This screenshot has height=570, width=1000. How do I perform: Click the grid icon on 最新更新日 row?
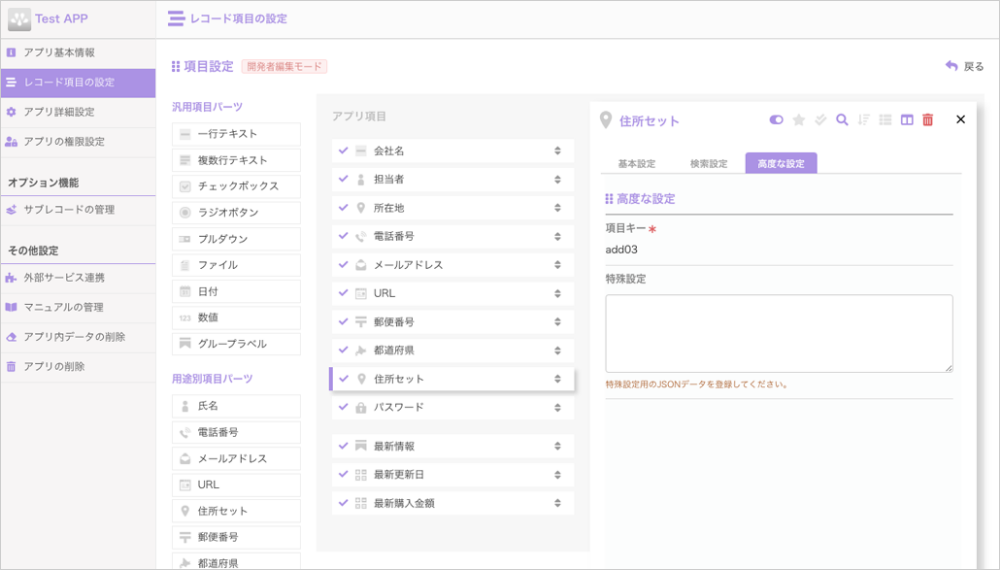click(361, 475)
